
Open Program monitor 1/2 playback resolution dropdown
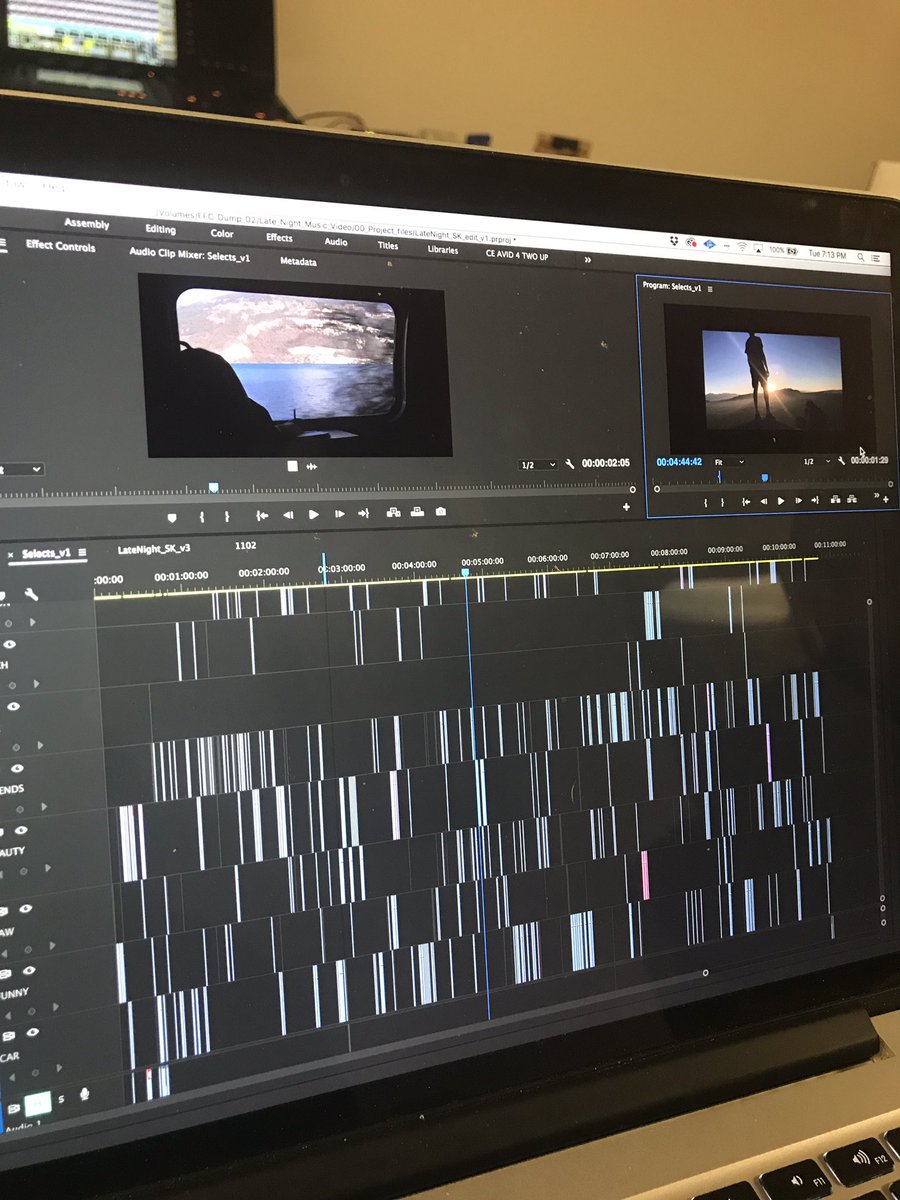tap(815, 461)
